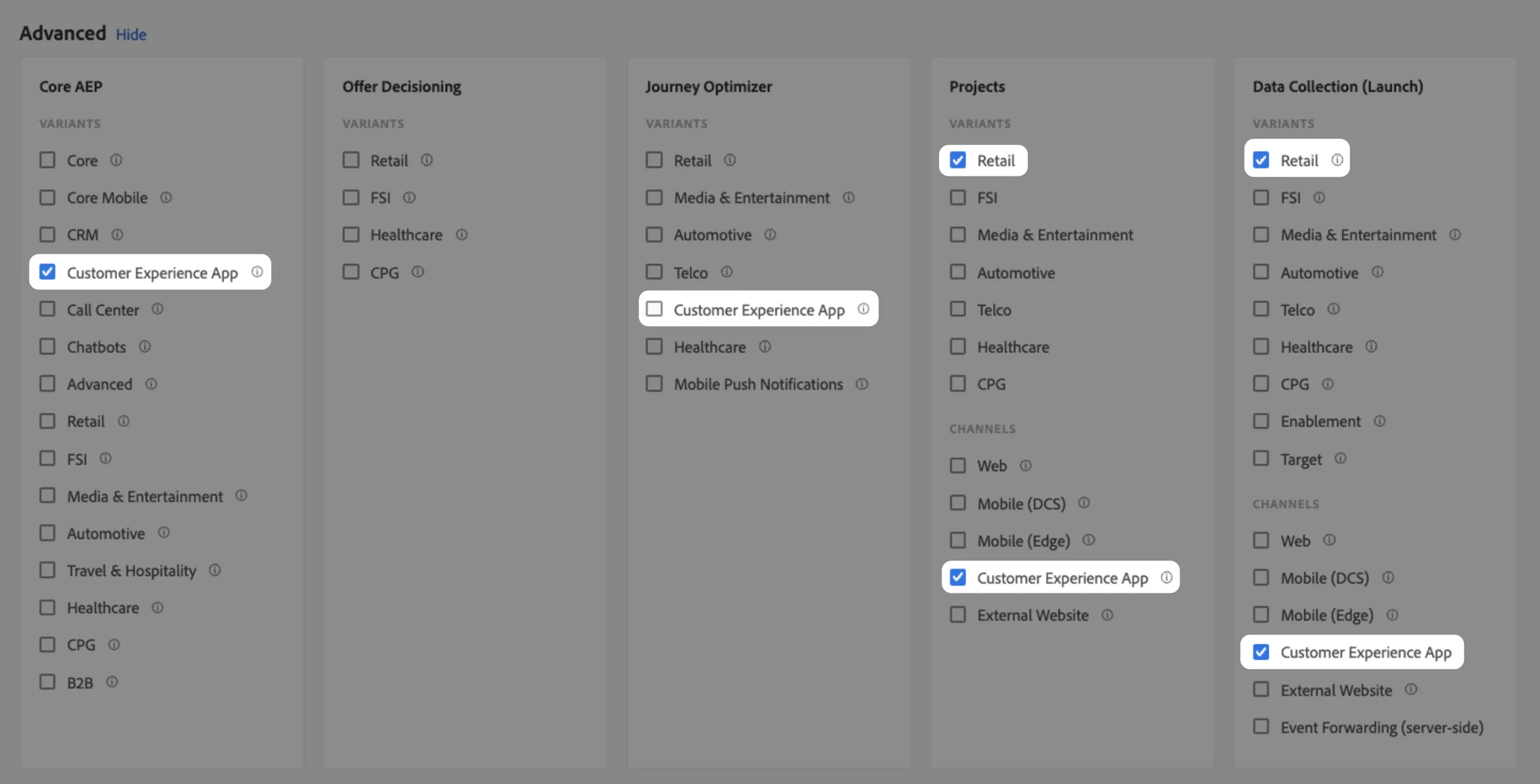Click info icon next to Data Collection Retail

[1337, 160]
